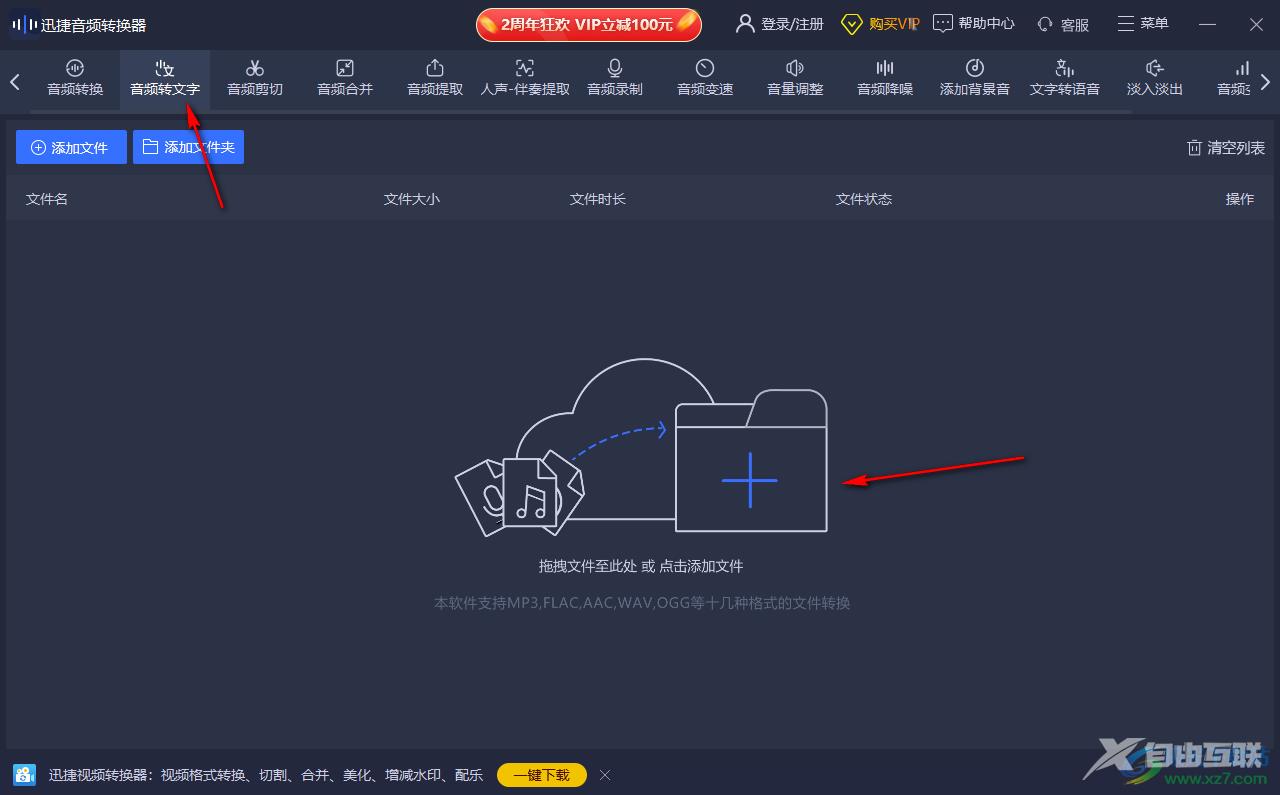1280x795 pixels.
Task: Click the 文件状态 column header
Action: point(864,199)
